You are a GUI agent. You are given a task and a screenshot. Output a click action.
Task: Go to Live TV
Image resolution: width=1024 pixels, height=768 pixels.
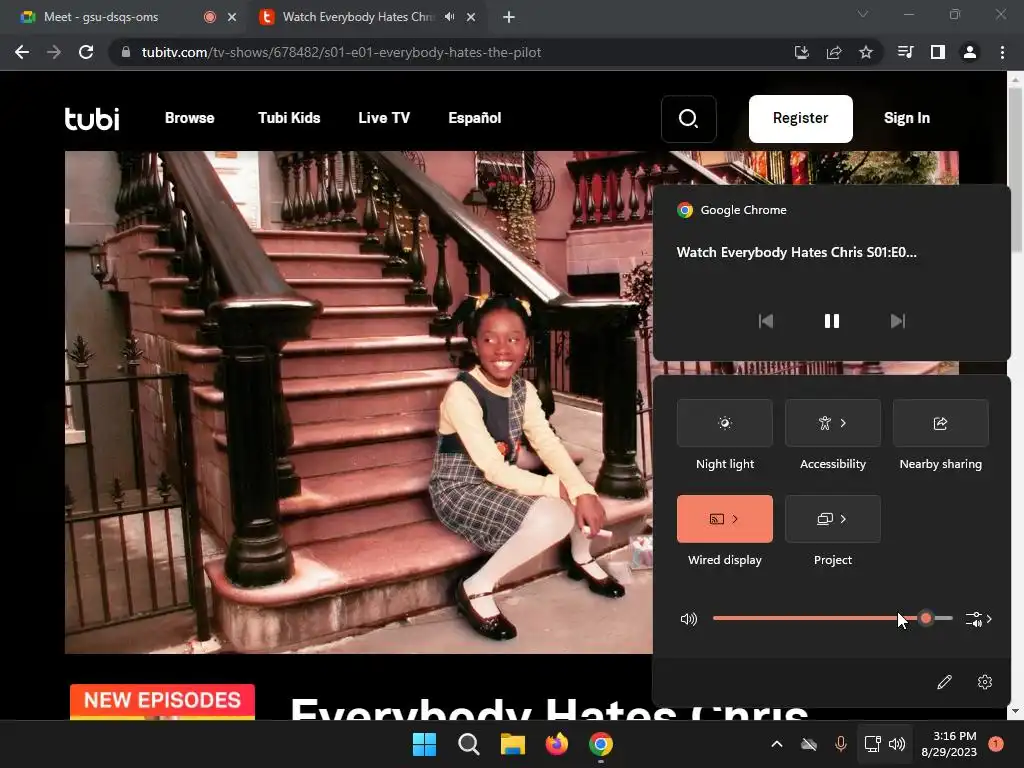coord(384,118)
